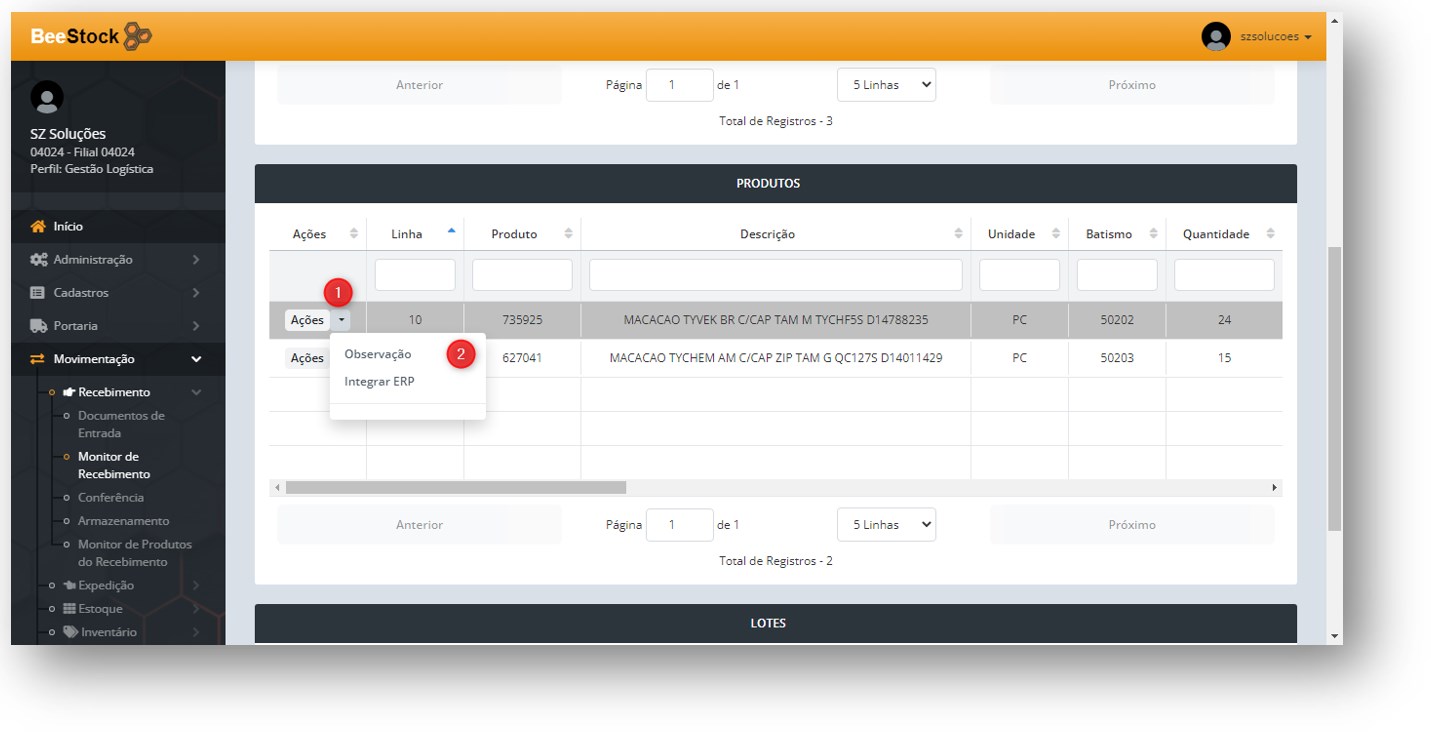
Task: Select Observação from the actions menu
Action: coord(378,354)
